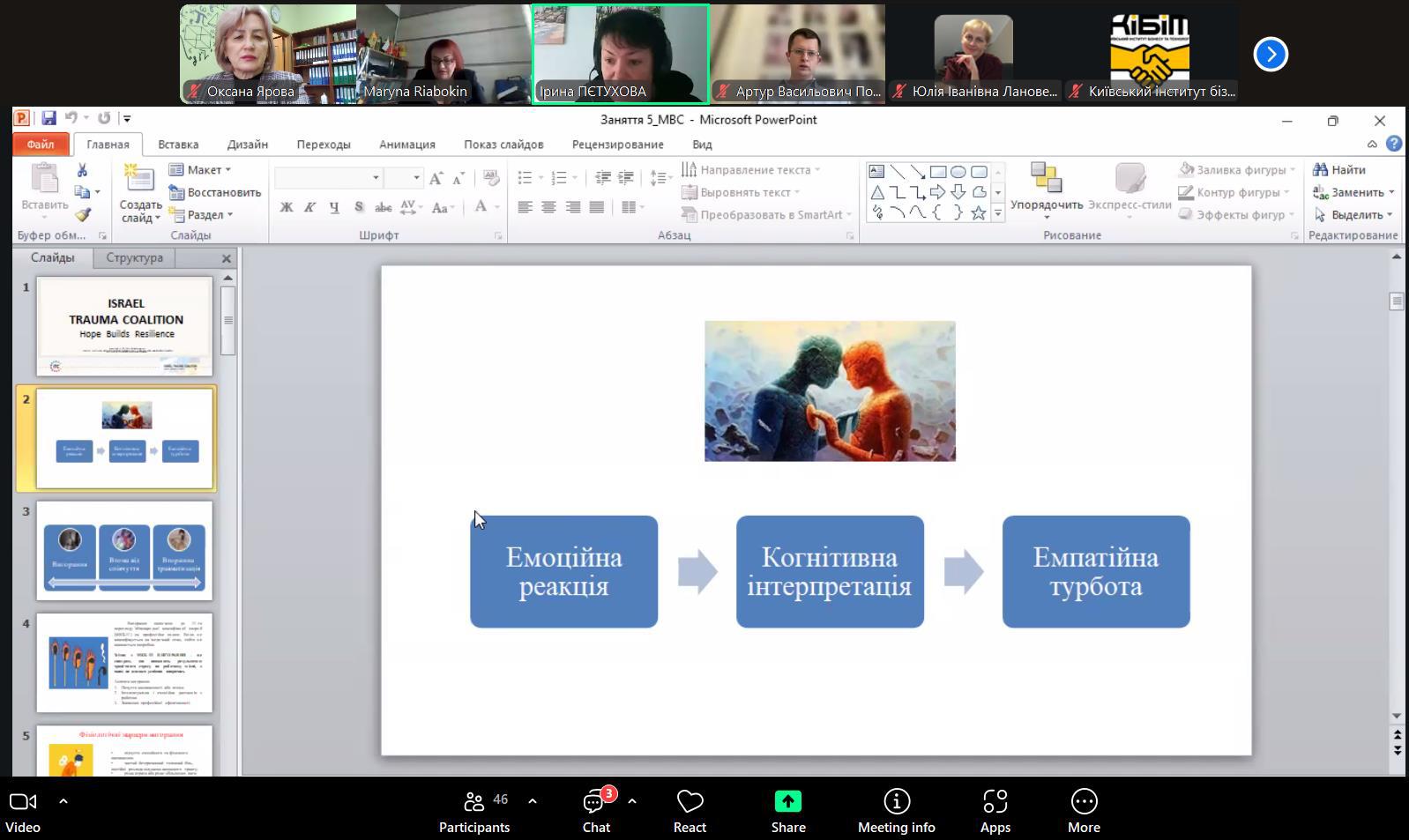Expand the Заливка фигуры fill dropdown

(x=1239, y=169)
